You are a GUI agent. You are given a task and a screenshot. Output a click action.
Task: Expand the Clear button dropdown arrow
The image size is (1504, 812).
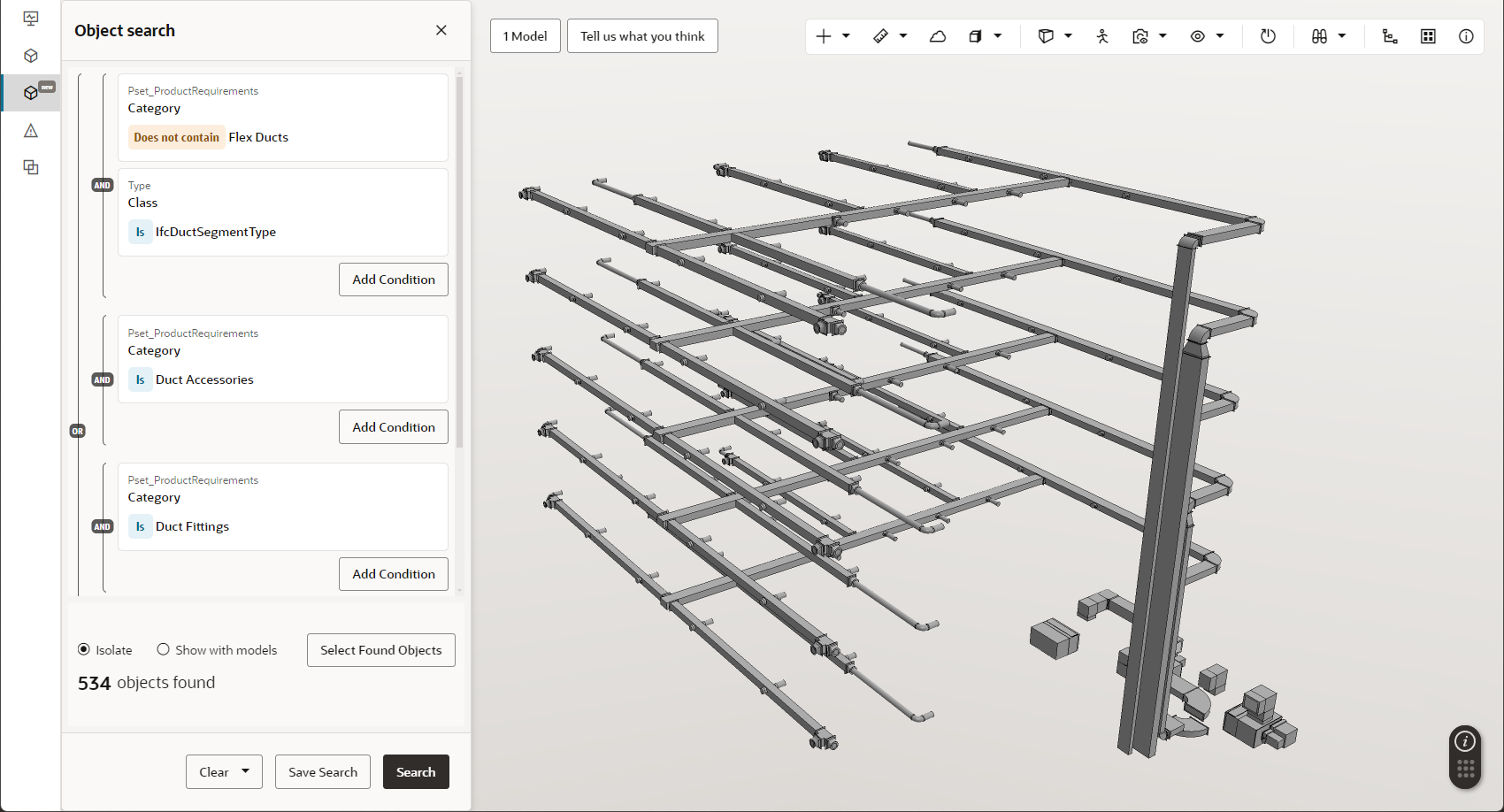tap(245, 771)
